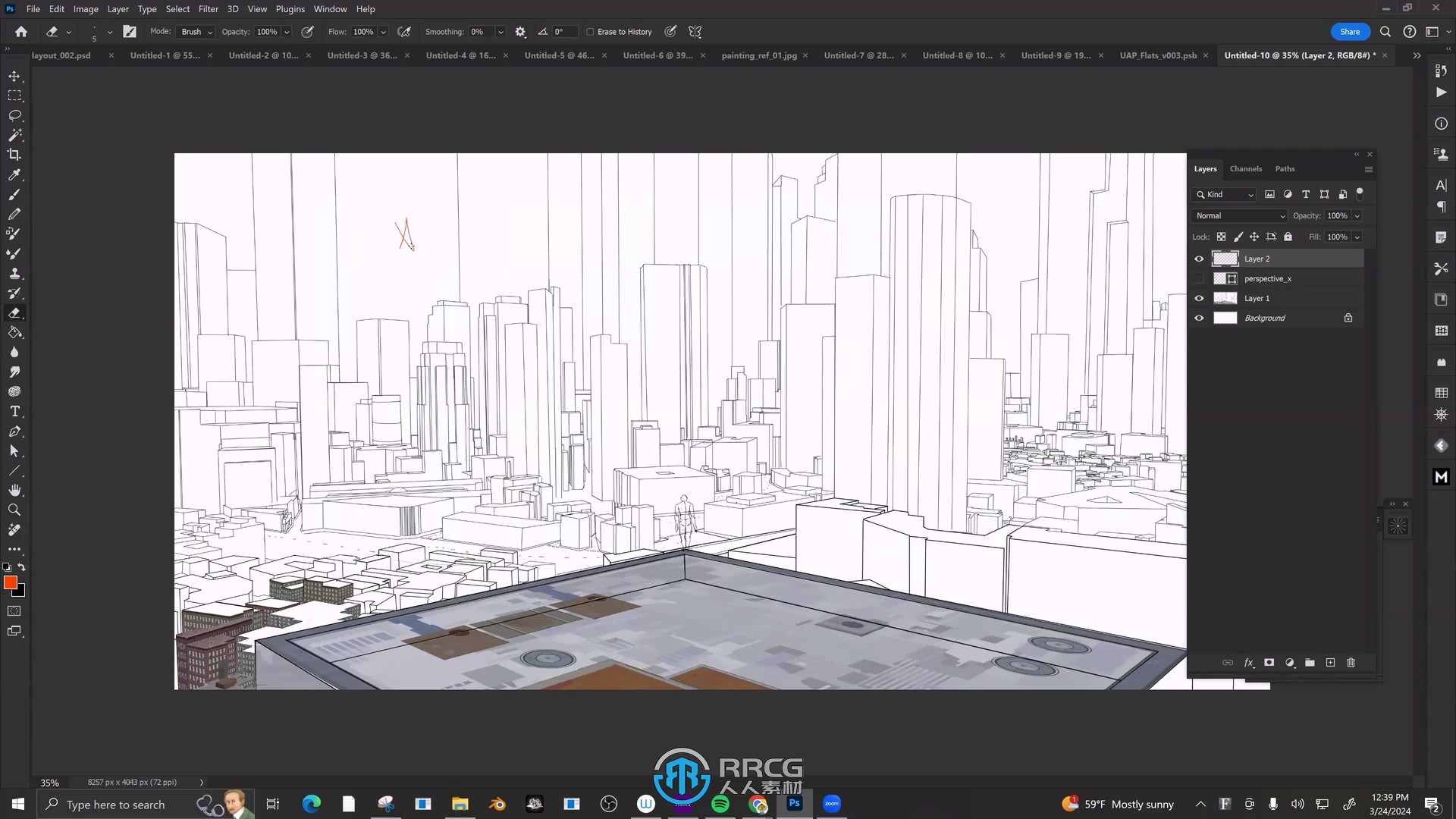This screenshot has width=1456, height=819.
Task: Swap foreground and background colors
Action: click(x=22, y=567)
